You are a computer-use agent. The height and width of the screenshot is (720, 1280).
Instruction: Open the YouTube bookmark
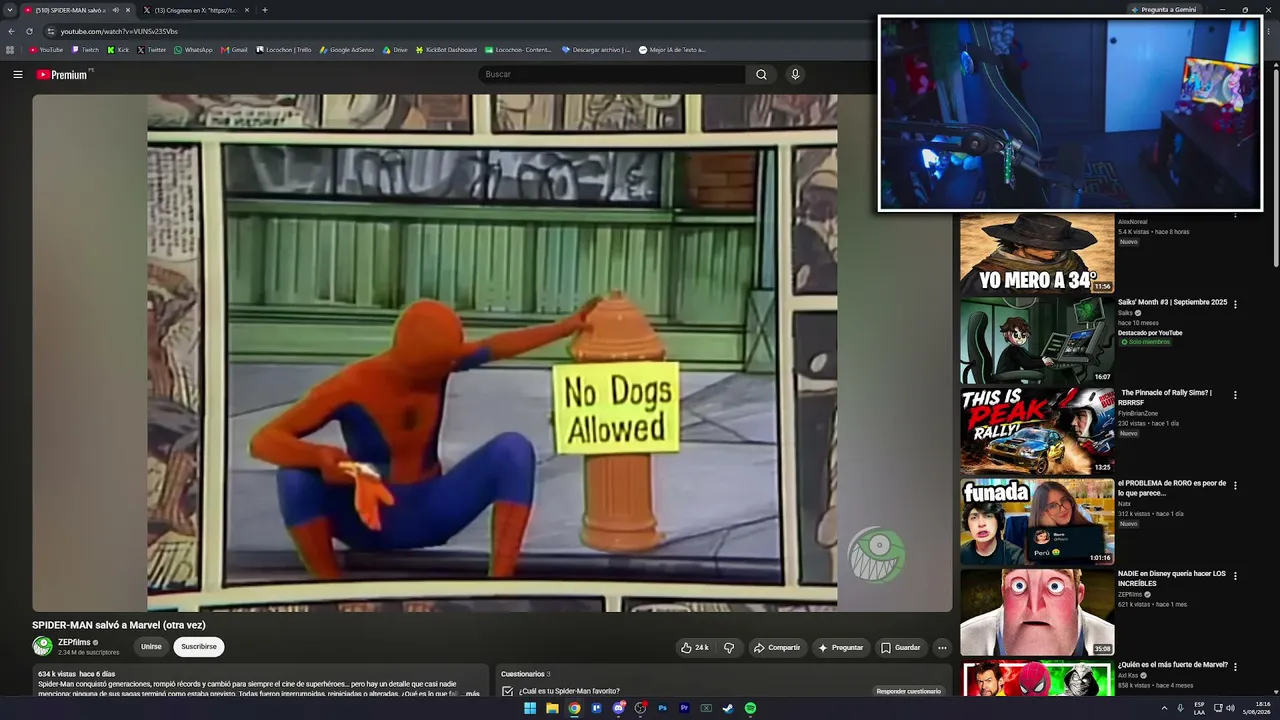46,49
